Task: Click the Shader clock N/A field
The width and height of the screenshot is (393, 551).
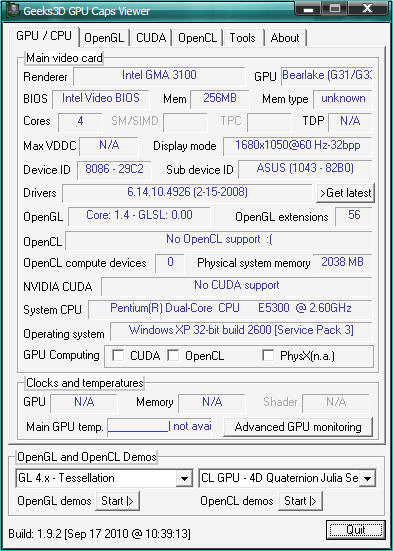Action: (x=335, y=403)
